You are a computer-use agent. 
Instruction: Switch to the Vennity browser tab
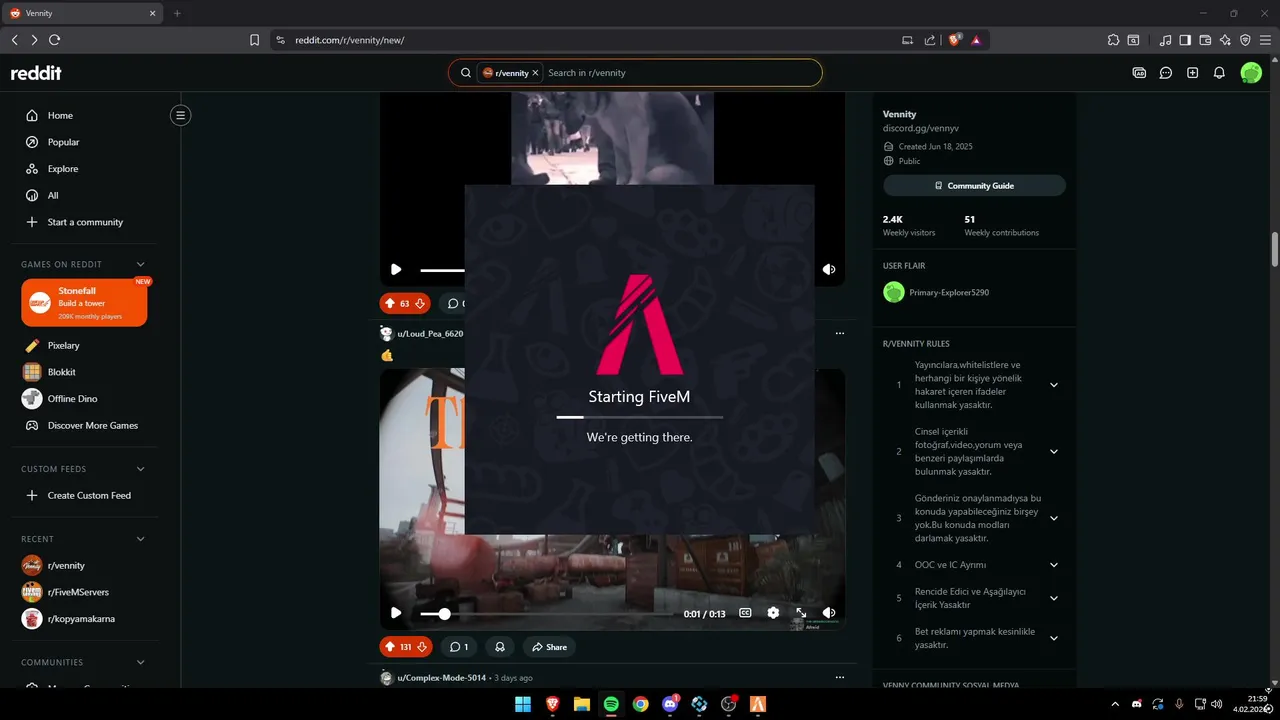[x=82, y=13]
